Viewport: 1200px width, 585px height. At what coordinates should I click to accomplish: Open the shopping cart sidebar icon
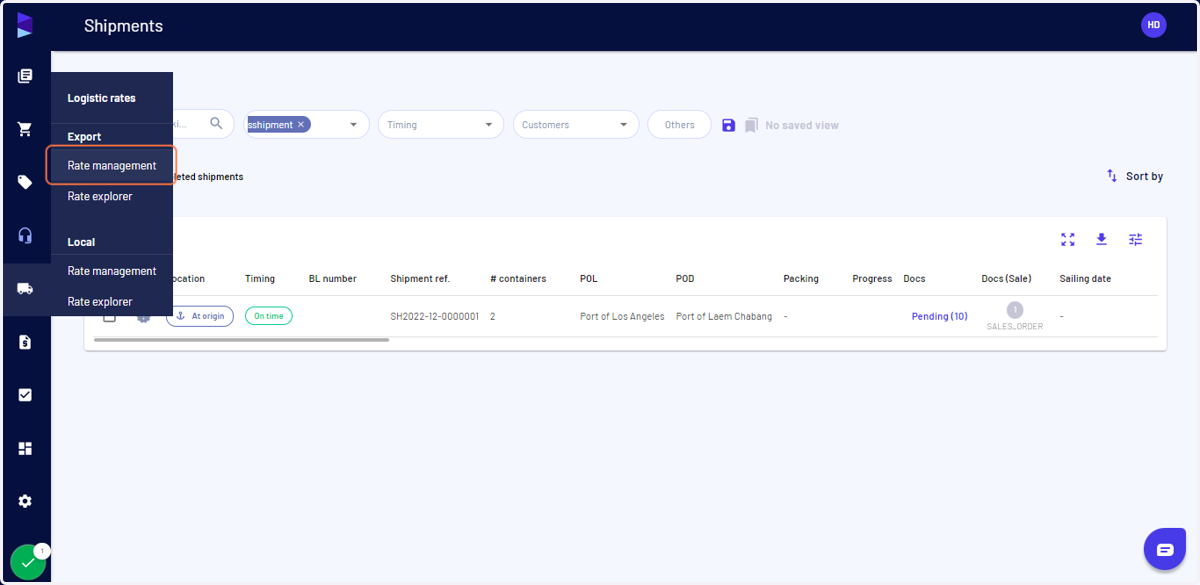(25, 129)
